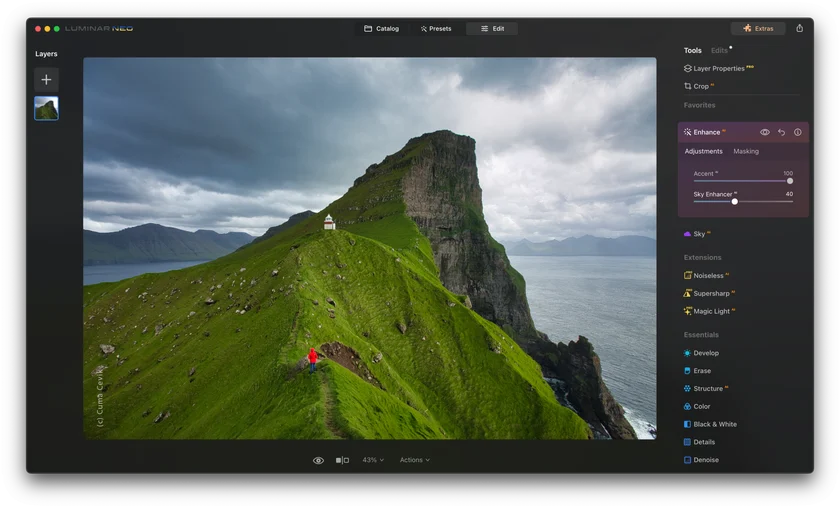Open the Presets section
The width and height of the screenshot is (840, 508).
pos(436,28)
